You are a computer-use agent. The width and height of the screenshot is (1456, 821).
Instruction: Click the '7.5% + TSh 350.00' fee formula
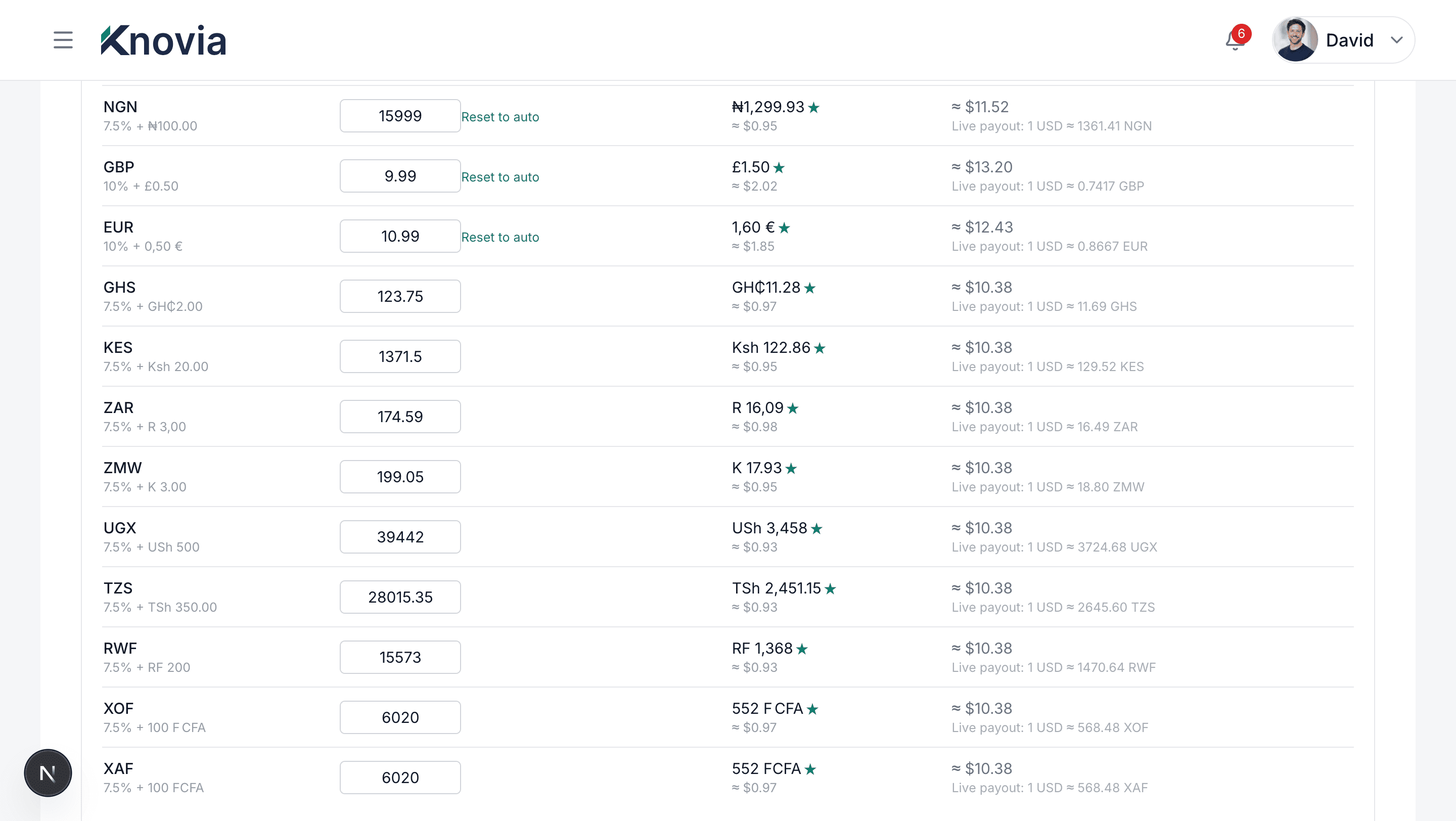[x=160, y=608]
